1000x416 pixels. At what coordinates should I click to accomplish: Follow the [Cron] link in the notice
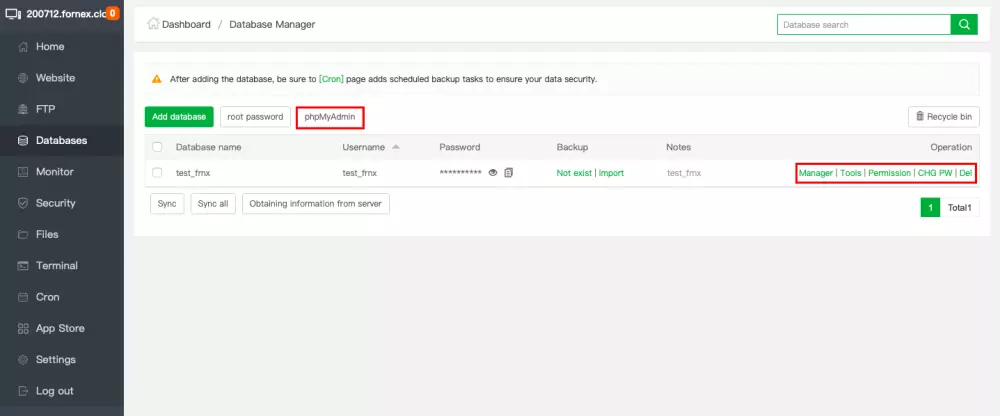pos(331,80)
